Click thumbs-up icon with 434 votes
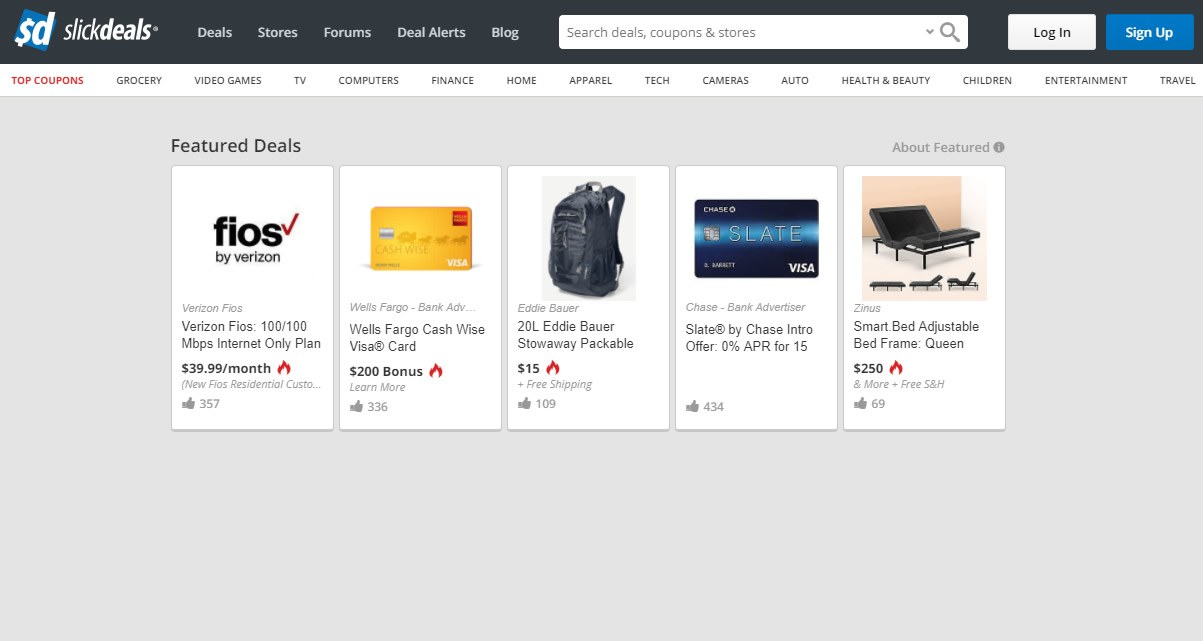1203x641 pixels. tap(693, 406)
